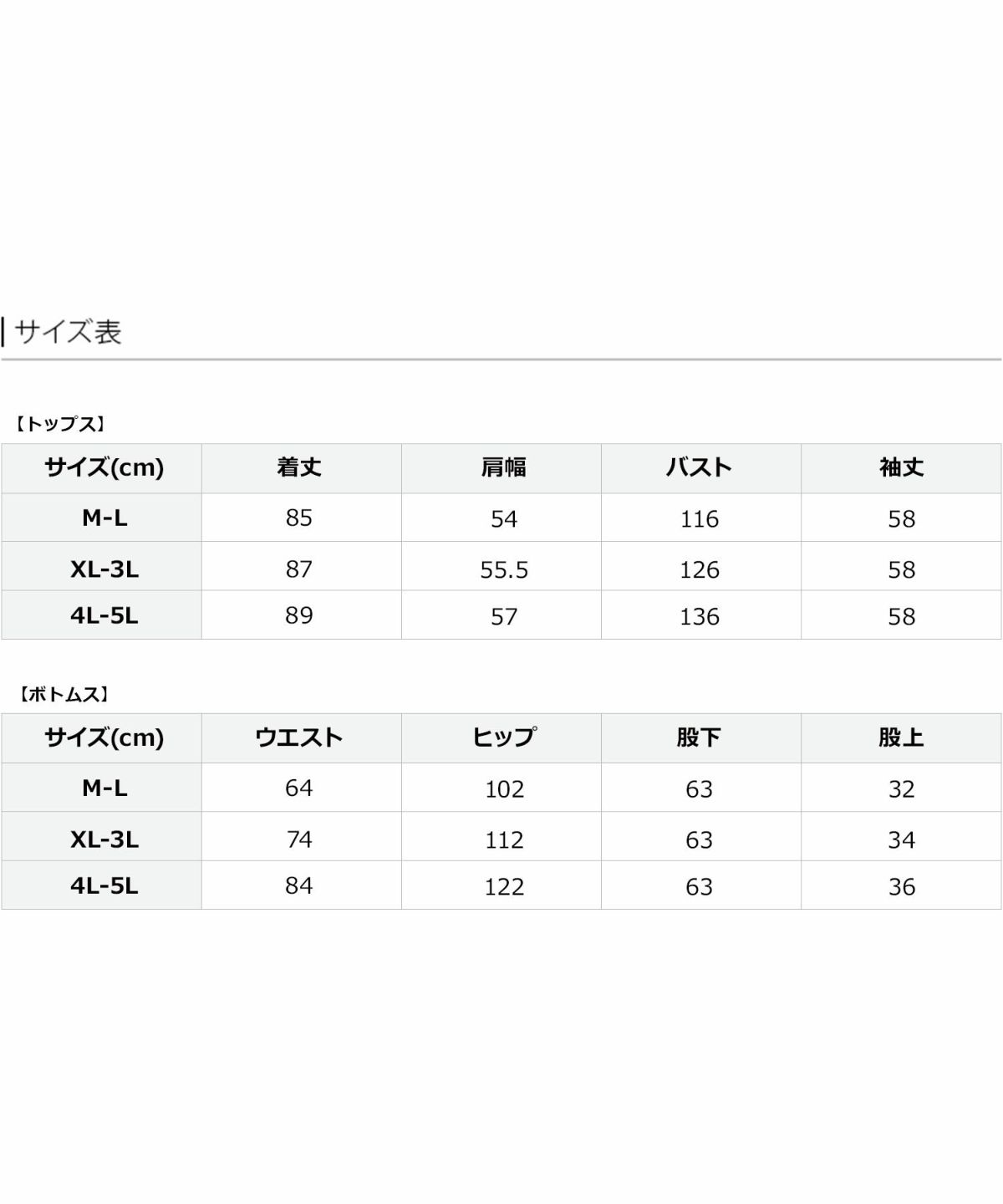Click the XL-3L row label in tops table

[104, 569]
